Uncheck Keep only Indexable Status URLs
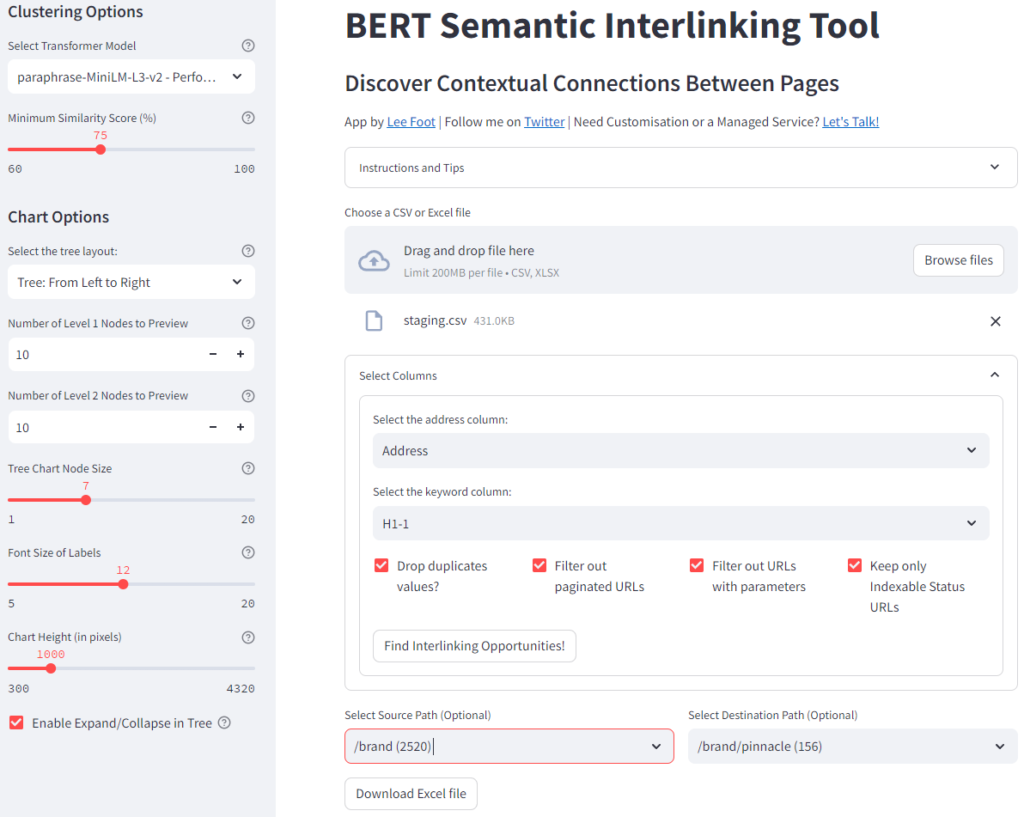1024x817 pixels. [x=854, y=566]
